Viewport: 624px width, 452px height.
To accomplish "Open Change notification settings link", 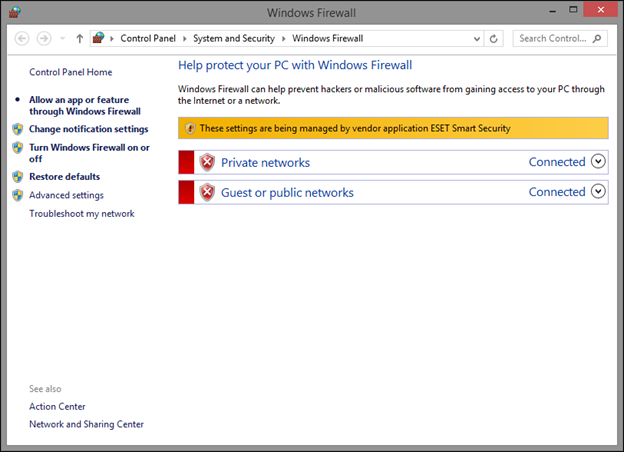I will tap(88, 129).
